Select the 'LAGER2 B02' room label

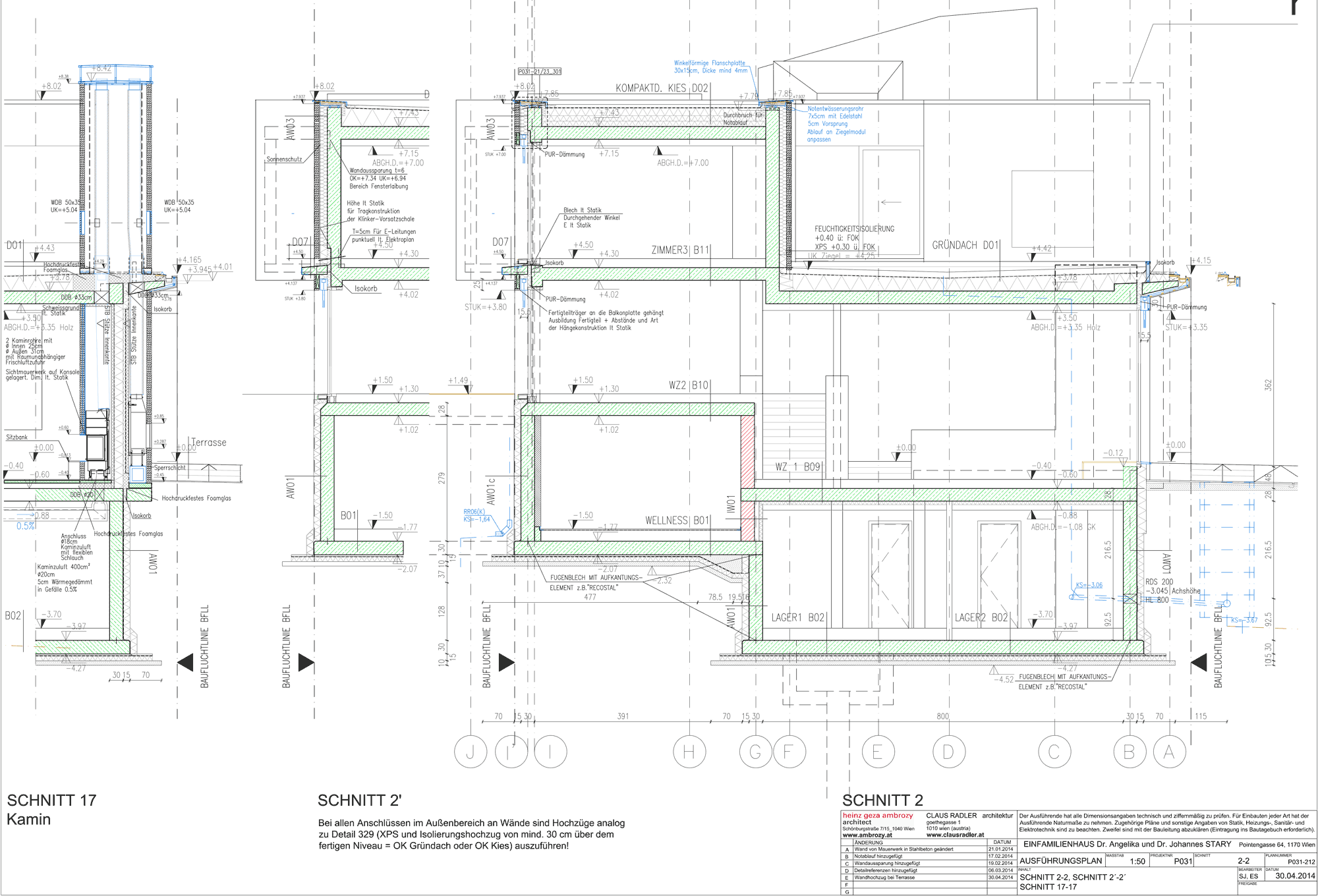pyautogui.click(x=981, y=617)
